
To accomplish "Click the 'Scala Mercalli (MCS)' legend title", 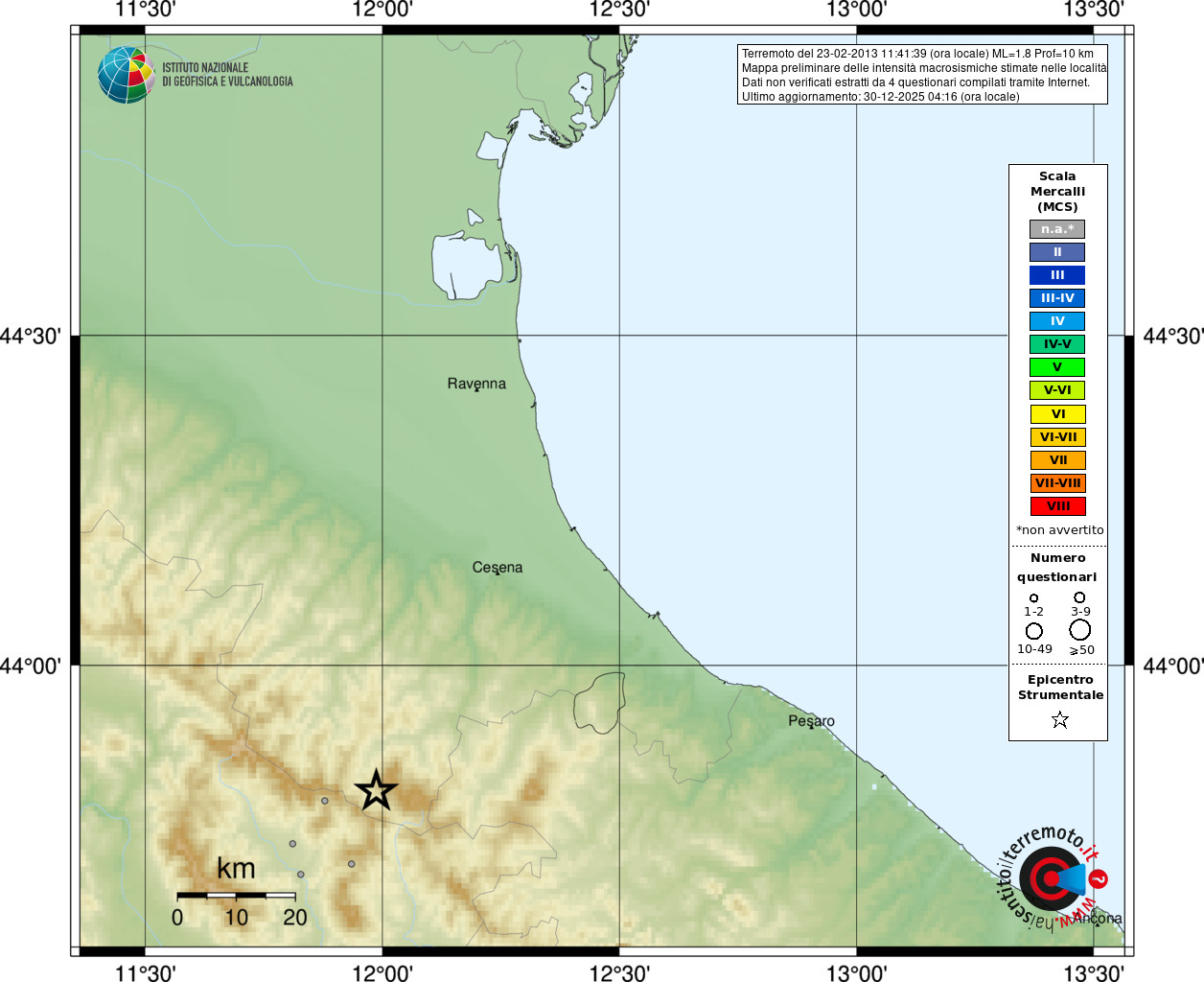I will coord(1057,192).
